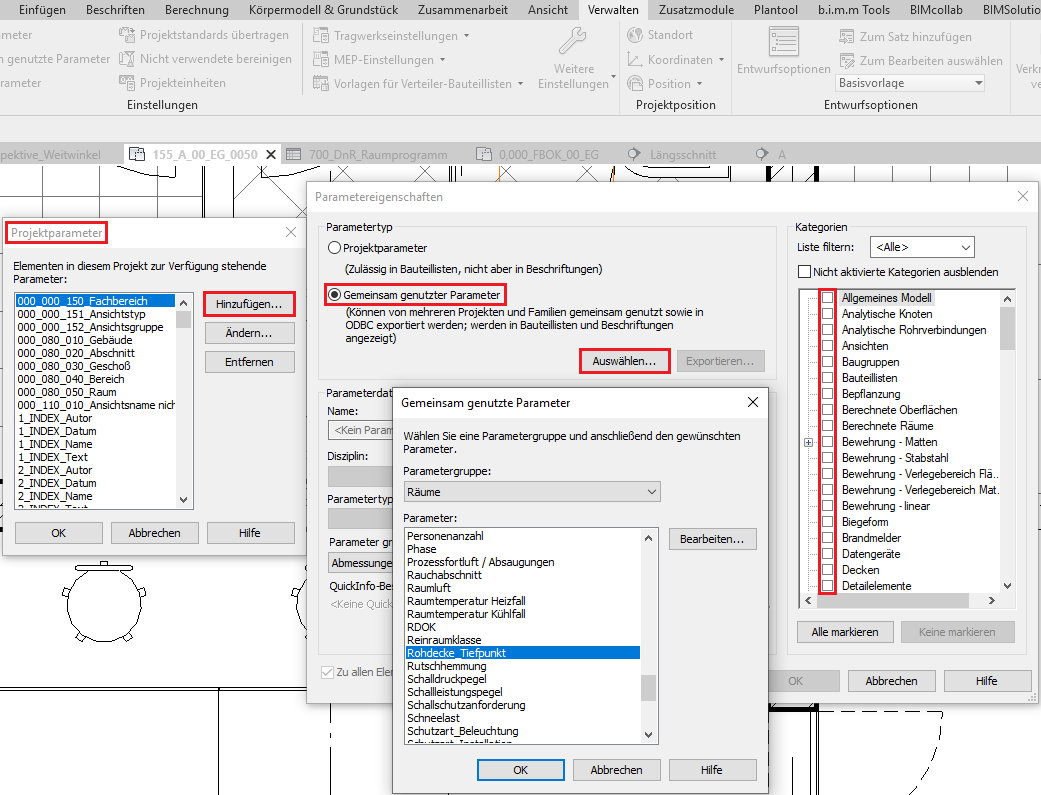Viewport: 1041px width, 795px height.
Task: Select the Projektparameter radio button
Action: (335, 248)
